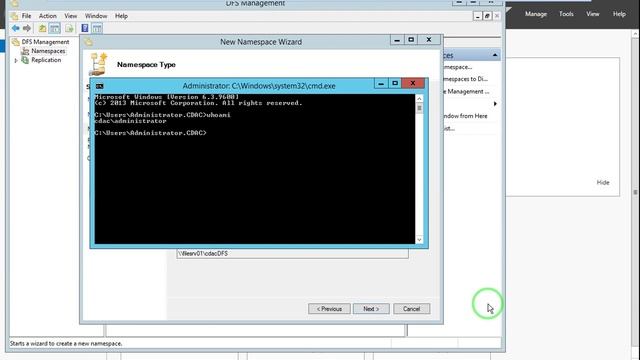This screenshot has width=640, height=360.
Task: Maximize the New Namespace Wizard window
Action: (411, 40)
